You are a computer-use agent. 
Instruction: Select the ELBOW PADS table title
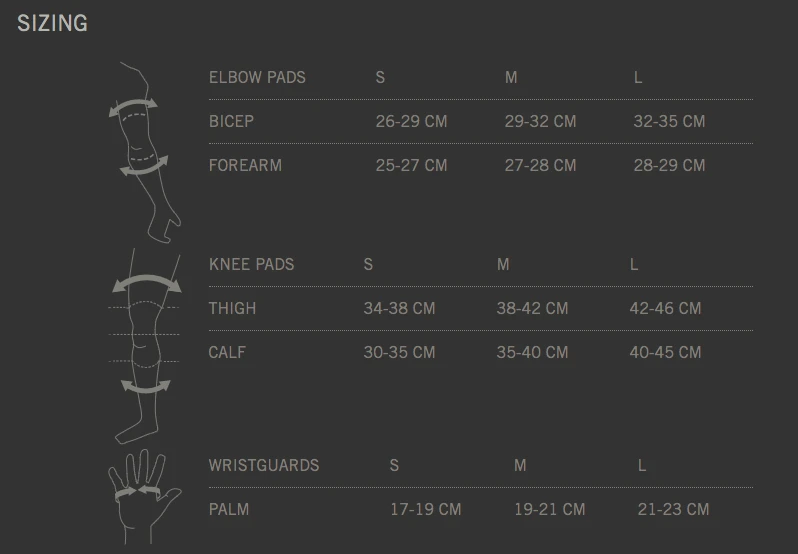(x=257, y=77)
